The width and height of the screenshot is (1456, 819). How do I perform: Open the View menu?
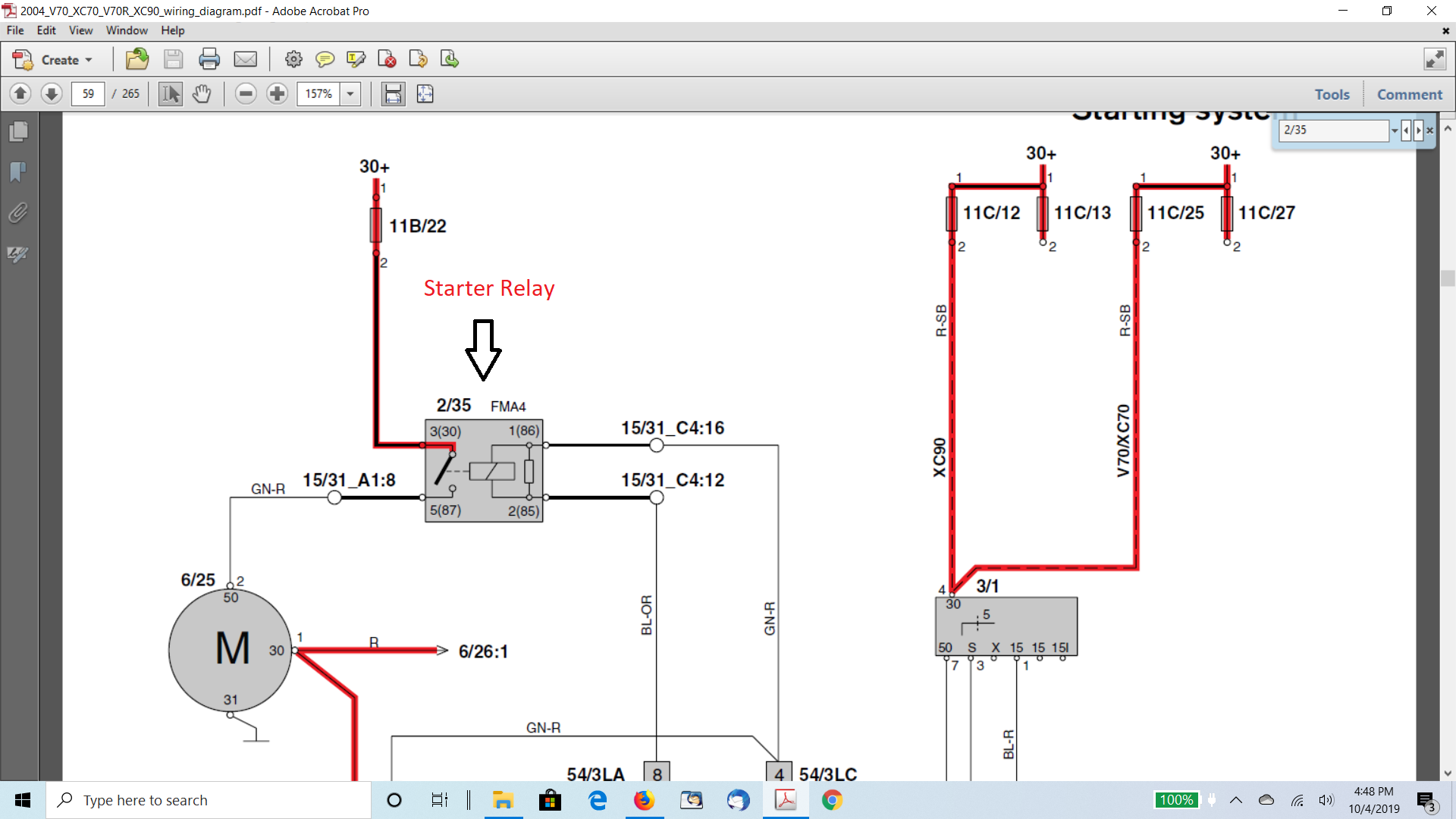[x=80, y=30]
